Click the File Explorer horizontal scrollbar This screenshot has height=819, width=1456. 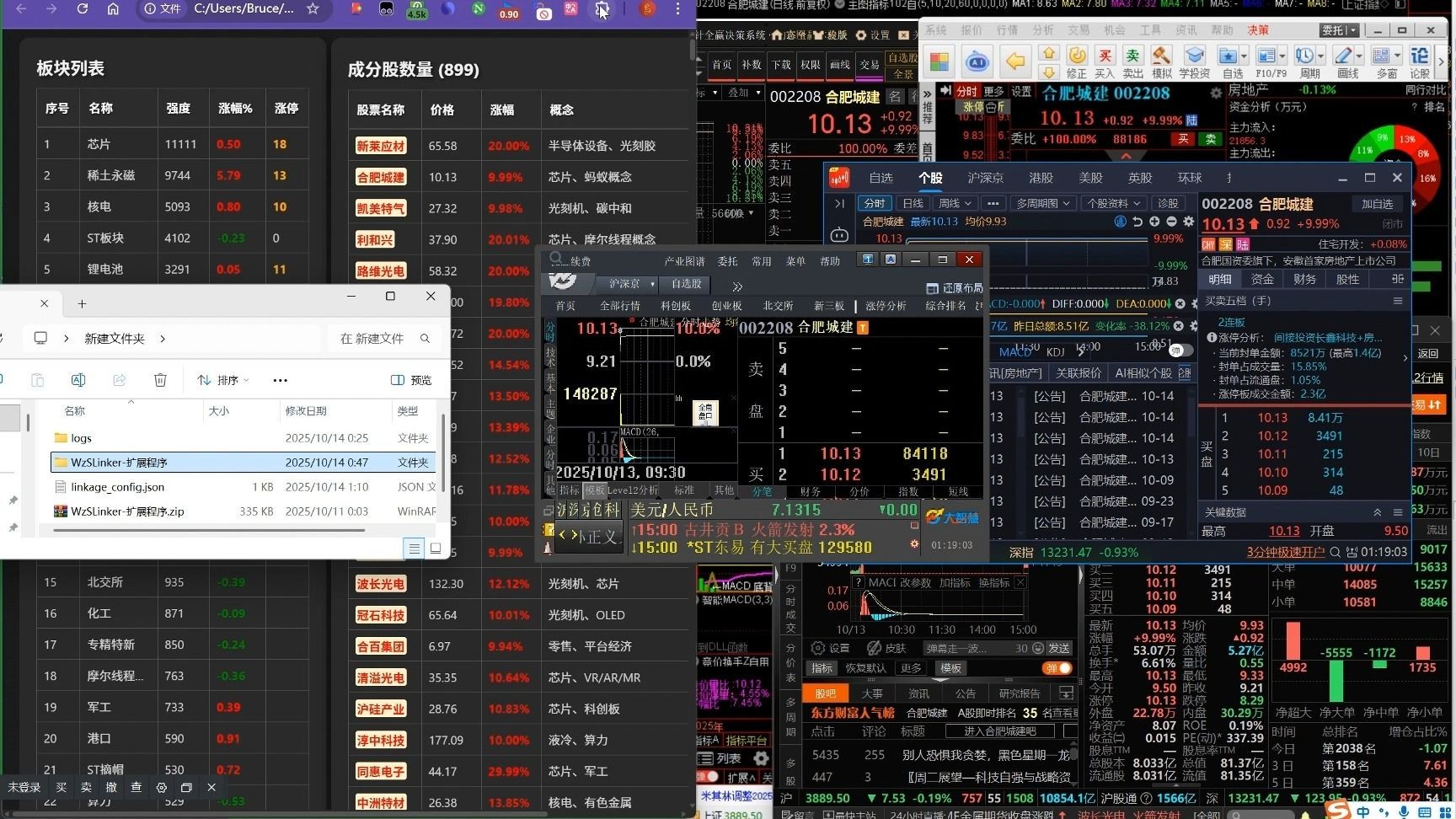(209, 530)
